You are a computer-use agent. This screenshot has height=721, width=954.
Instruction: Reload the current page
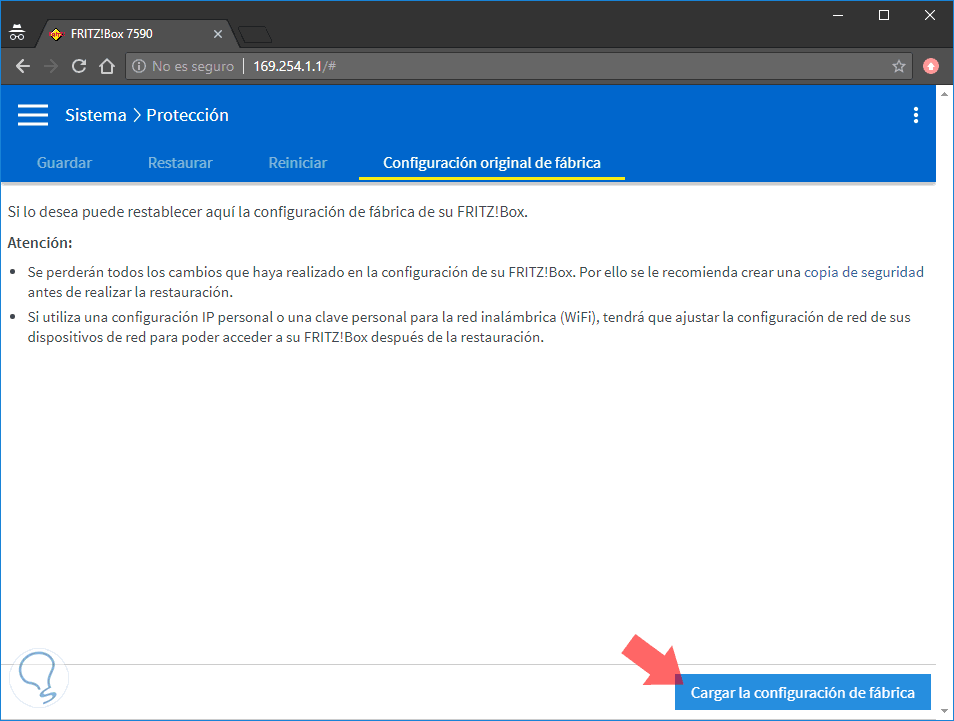[x=79, y=66]
